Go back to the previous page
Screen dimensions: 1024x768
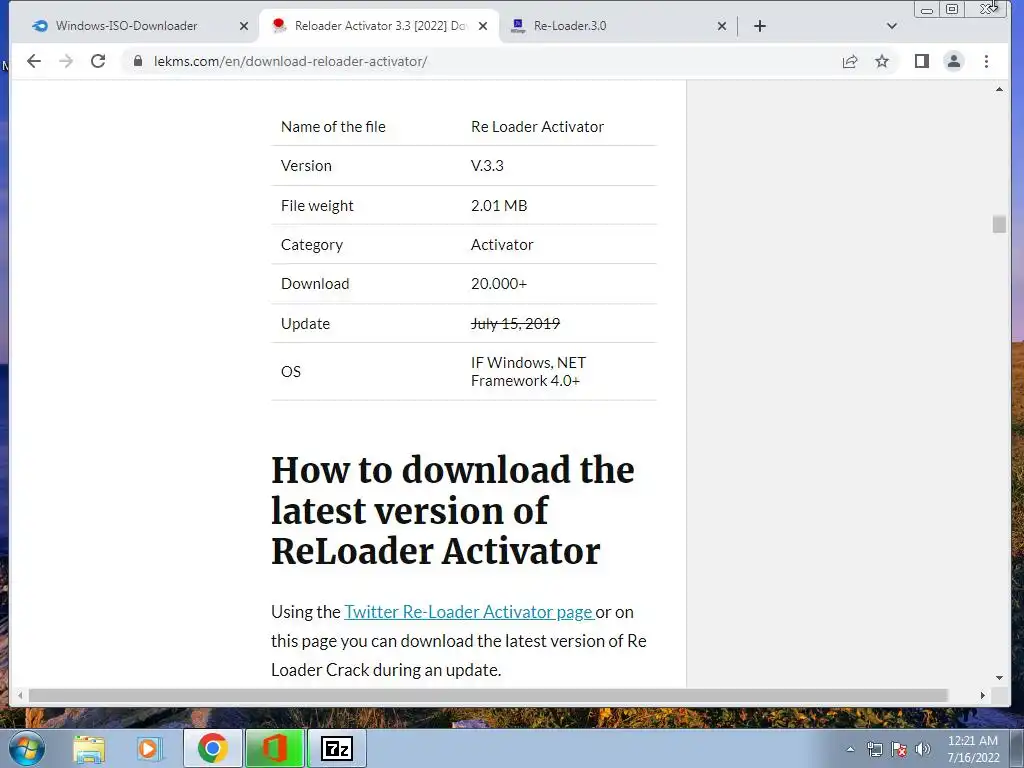pos(34,61)
